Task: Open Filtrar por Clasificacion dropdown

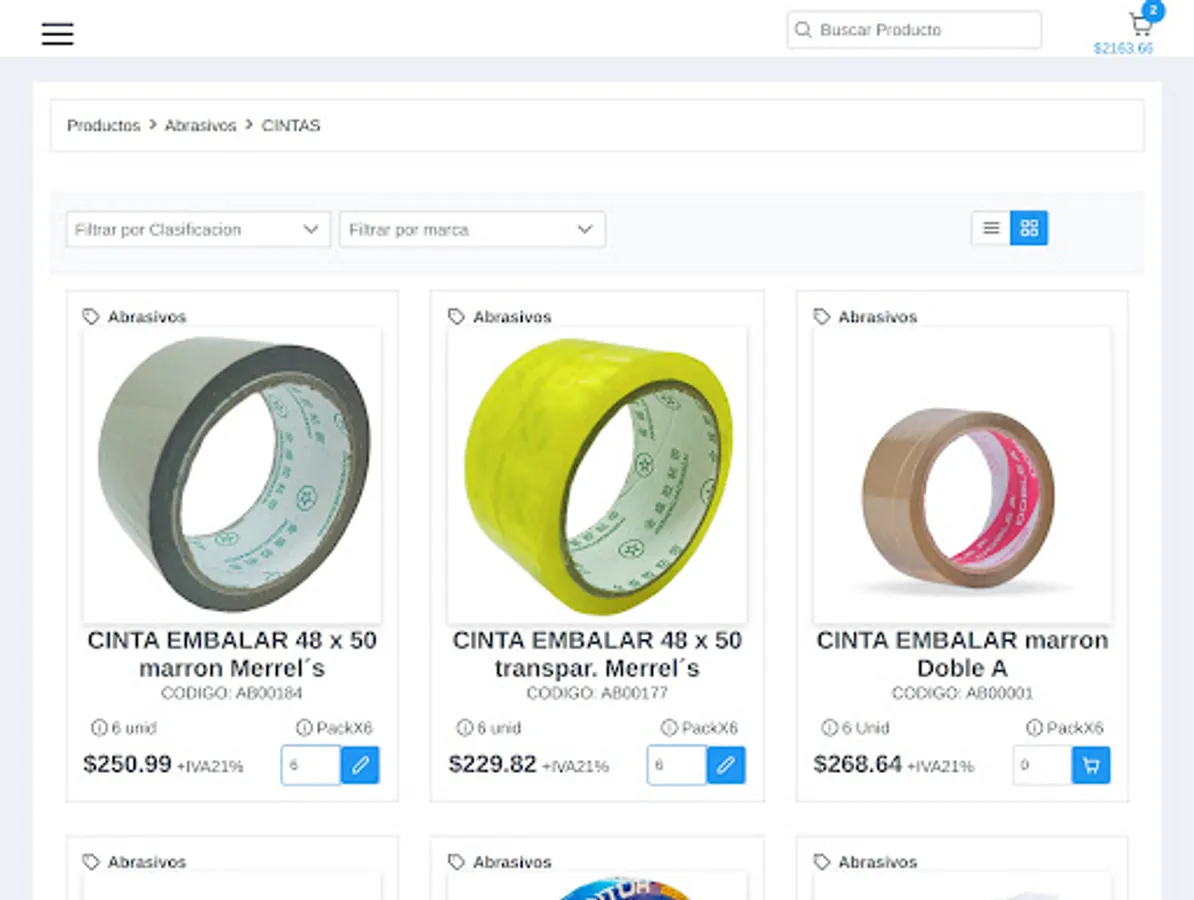Action: pos(198,229)
